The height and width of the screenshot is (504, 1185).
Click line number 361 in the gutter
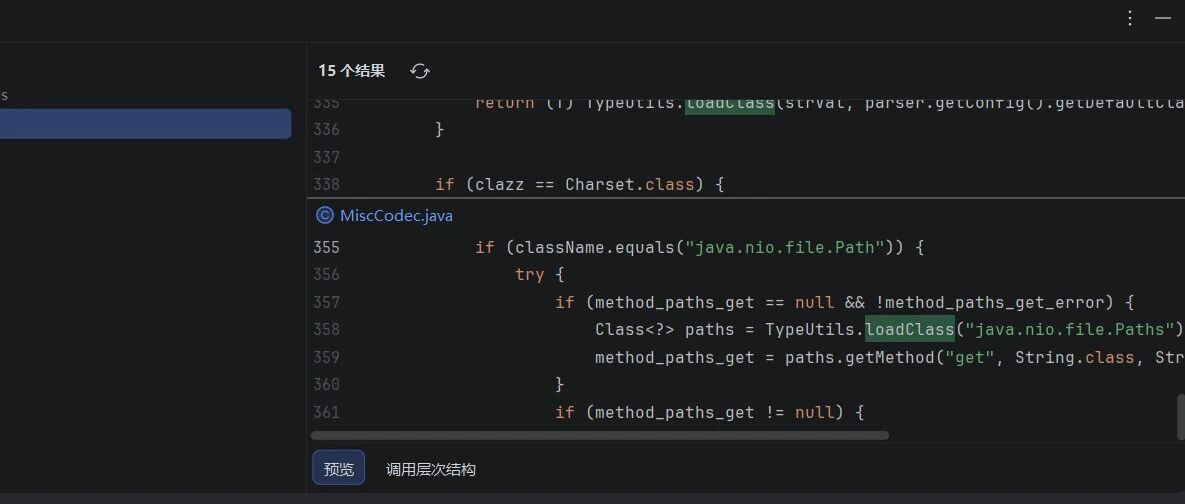point(326,413)
